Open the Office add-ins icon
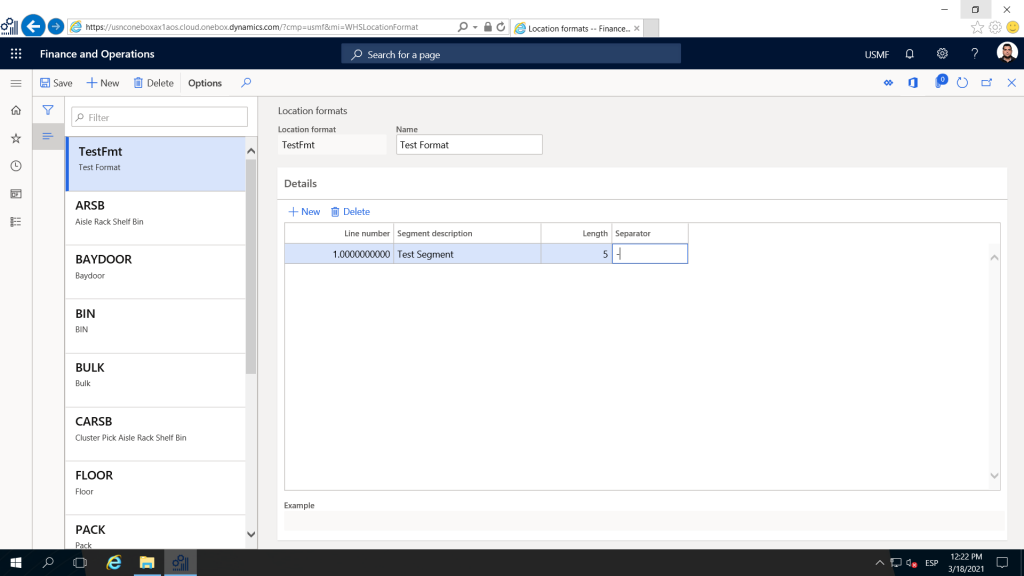 912,83
